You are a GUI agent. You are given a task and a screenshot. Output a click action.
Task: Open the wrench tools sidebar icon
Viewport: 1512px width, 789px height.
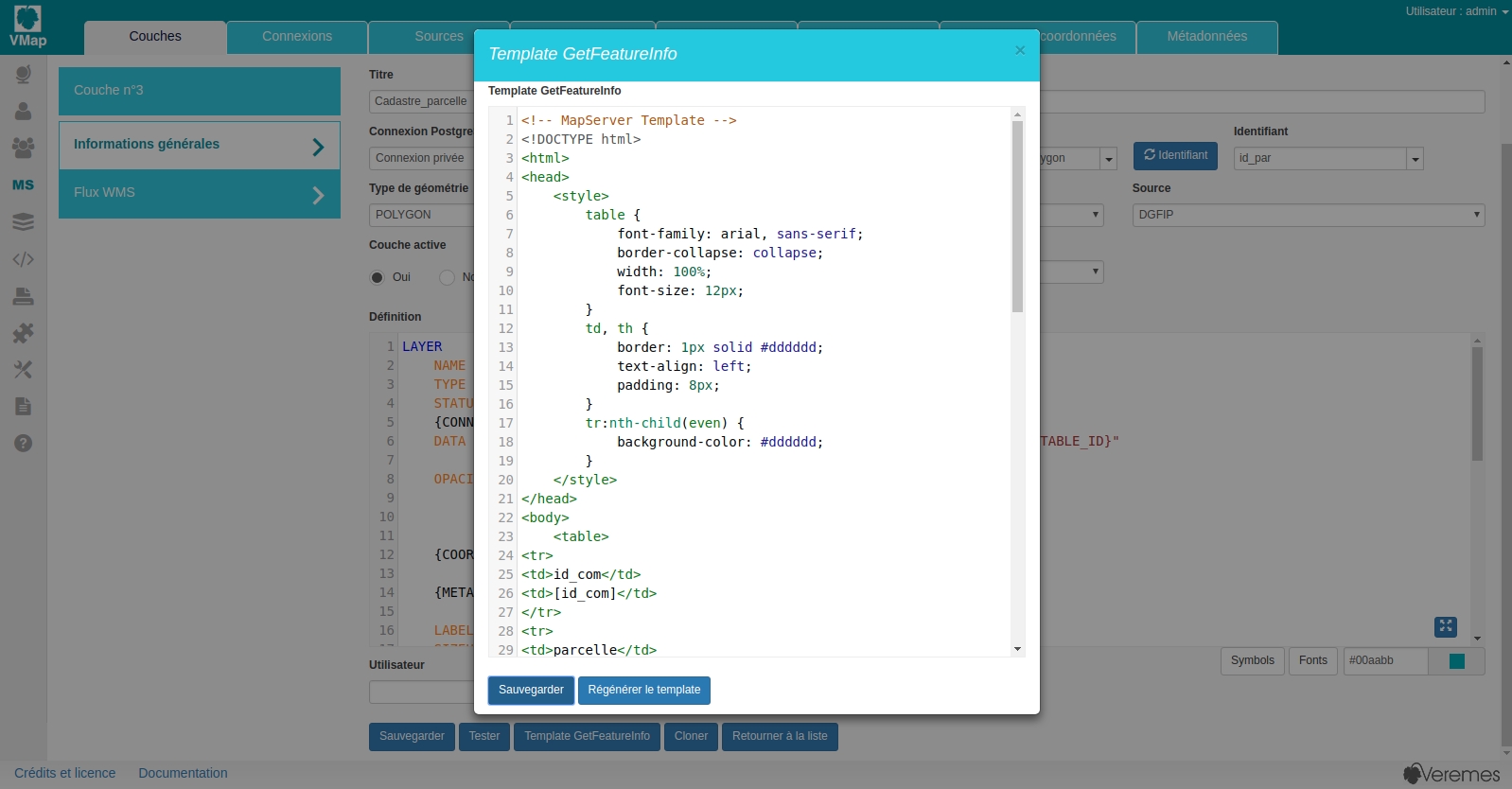click(x=24, y=370)
